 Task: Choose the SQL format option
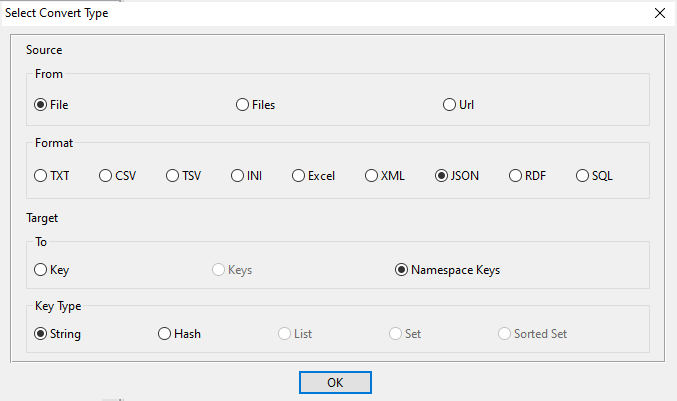pyautogui.click(x=583, y=176)
